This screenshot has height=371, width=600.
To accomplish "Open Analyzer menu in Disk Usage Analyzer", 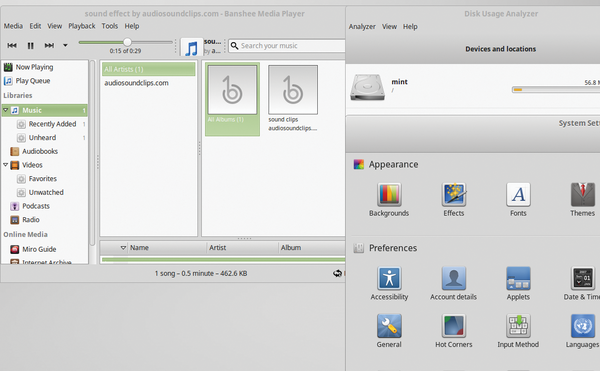I will point(362,27).
